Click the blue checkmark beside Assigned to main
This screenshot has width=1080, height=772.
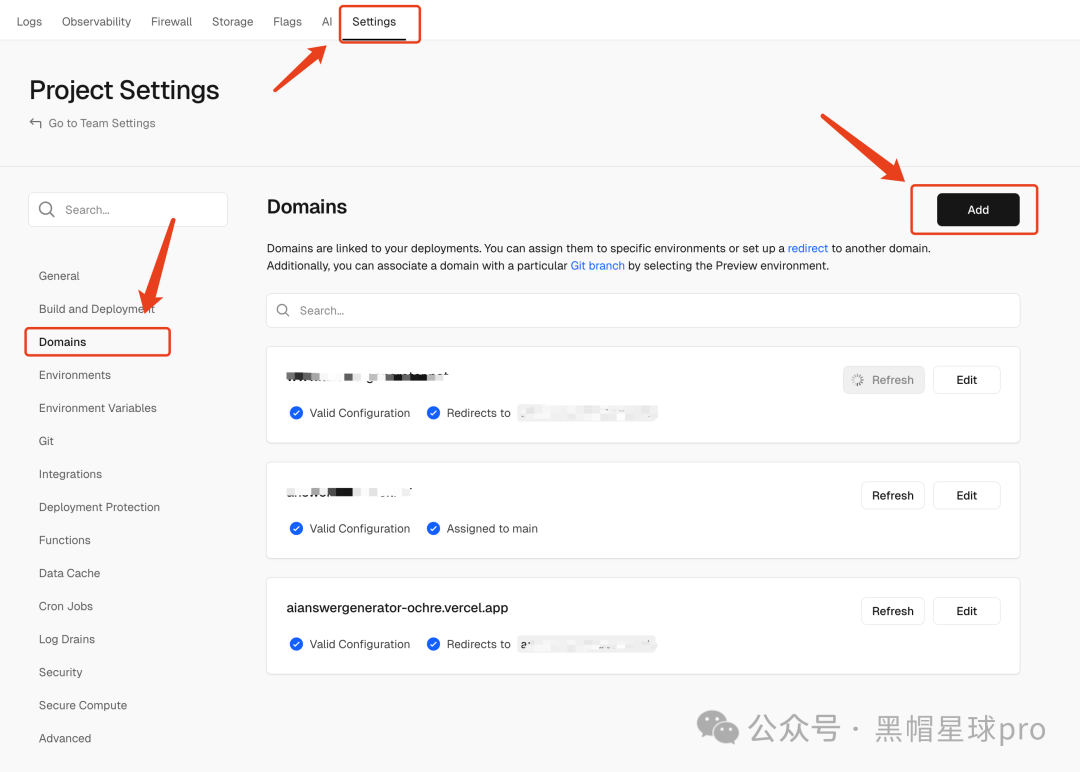pyautogui.click(x=433, y=528)
